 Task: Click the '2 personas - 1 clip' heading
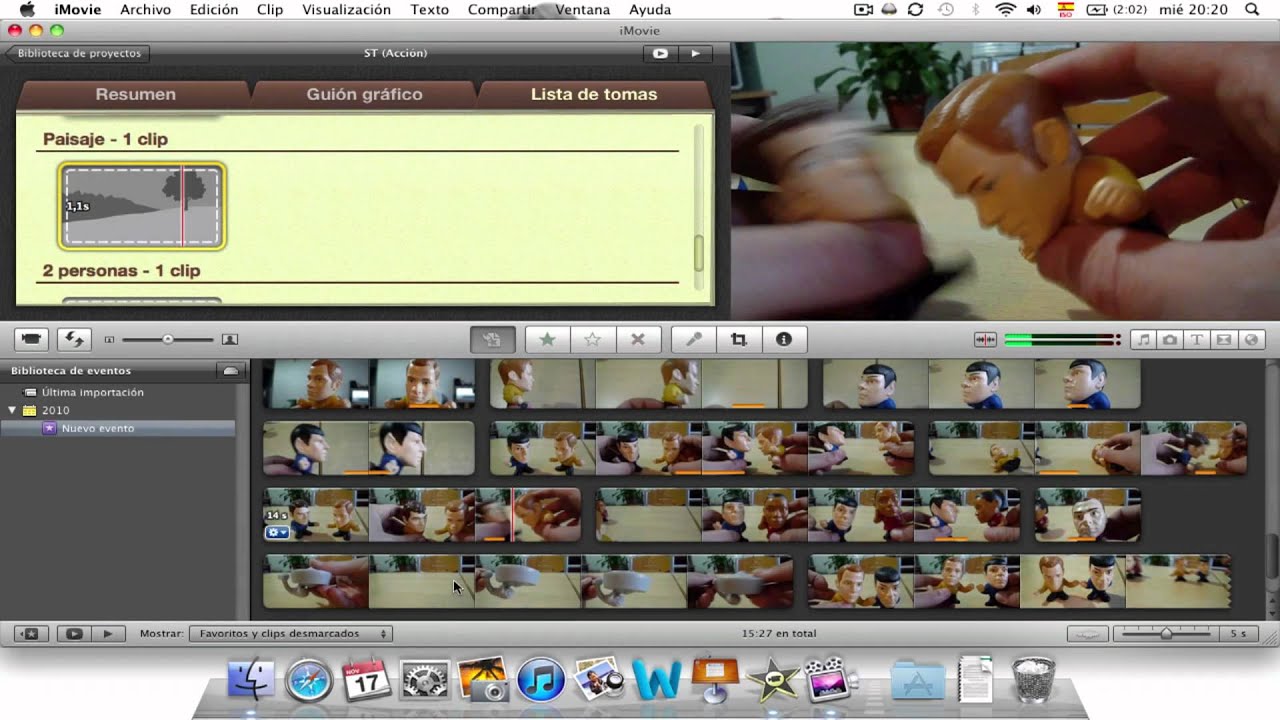pyautogui.click(x=121, y=271)
